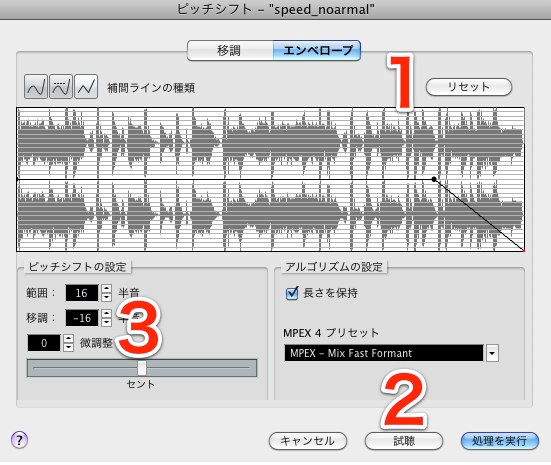The height and width of the screenshot is (465, 551).
Task: Click the ピッチシフトの設定 group title
Action: coord(77,267)
